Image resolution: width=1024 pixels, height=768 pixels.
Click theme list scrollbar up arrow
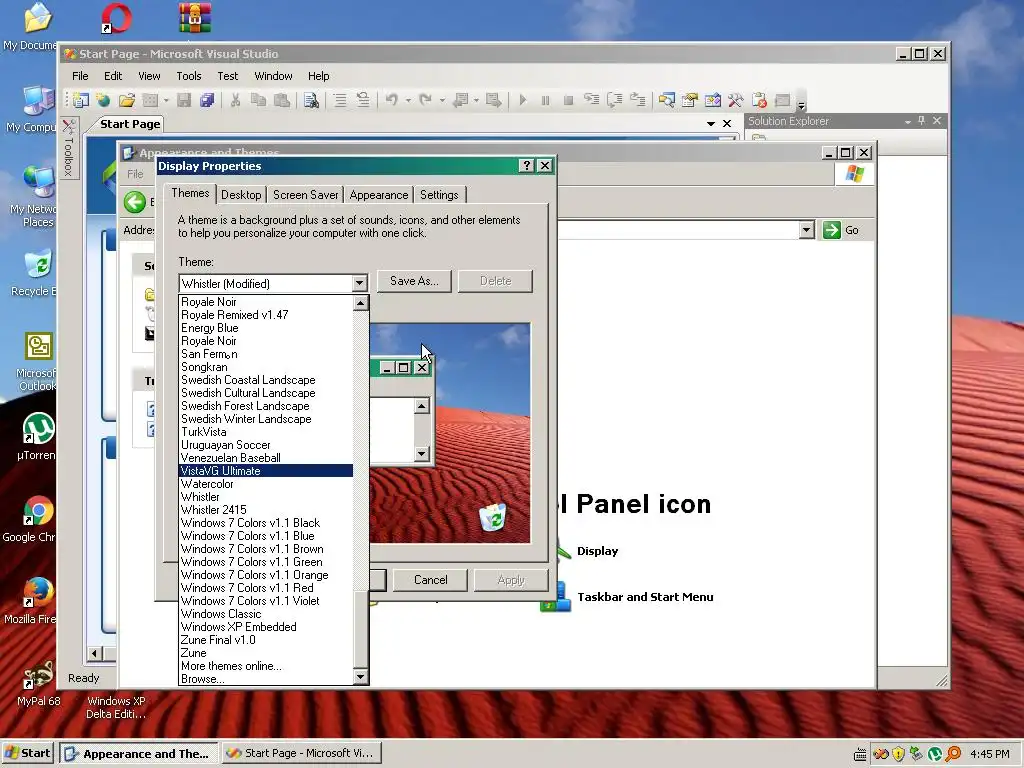click(360, 303)
